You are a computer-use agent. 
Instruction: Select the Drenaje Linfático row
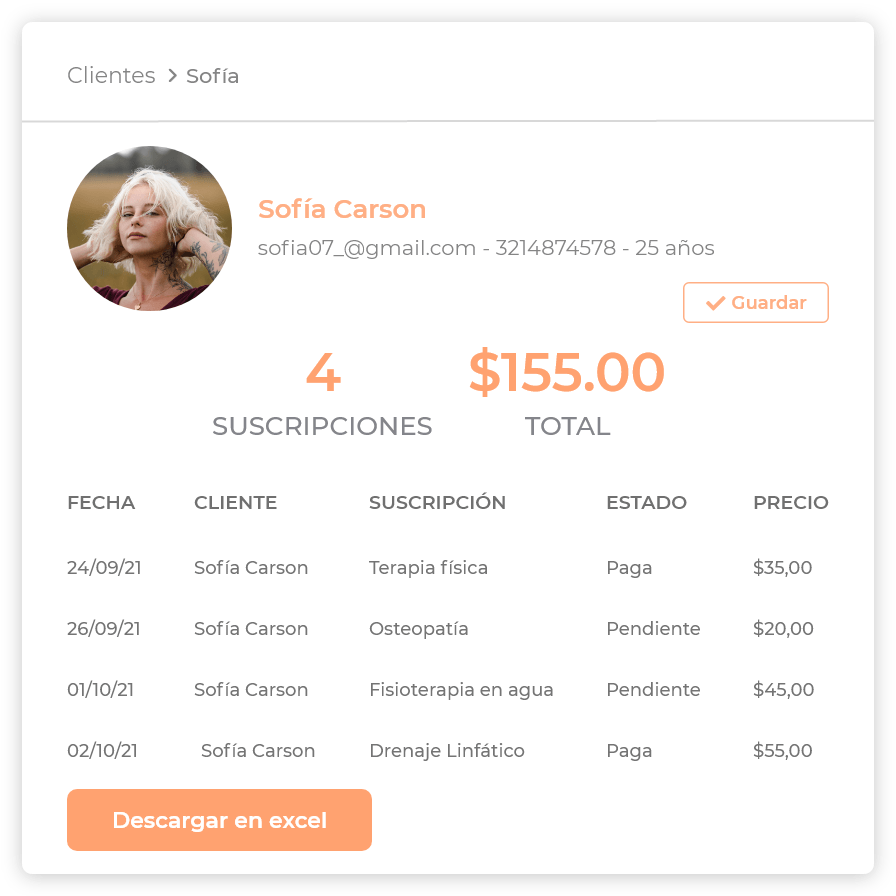[446, 751]
